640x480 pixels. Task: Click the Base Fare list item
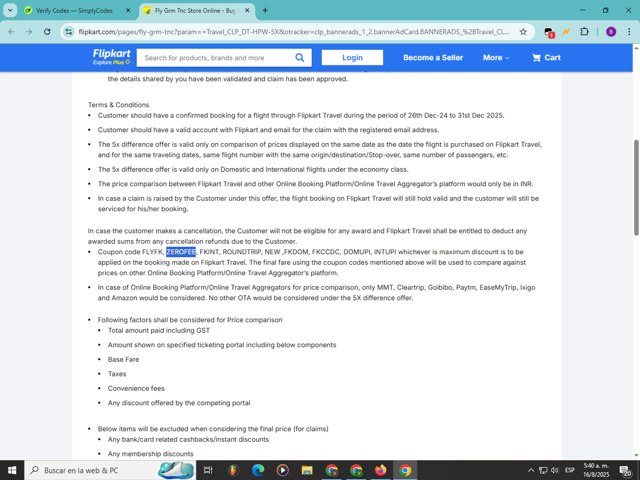coord(123,359)
